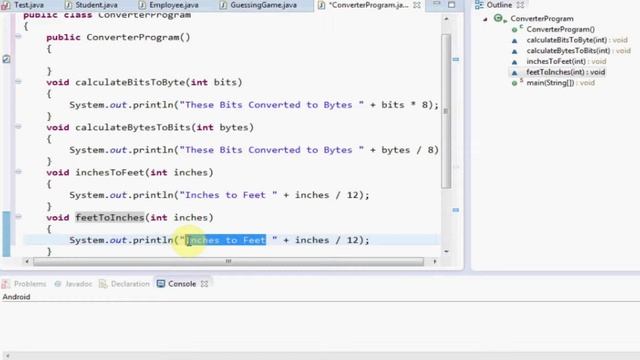Switch to the GuessingGame.java tab
Viewport: 640px width, 360px height.
click(258, 5)
